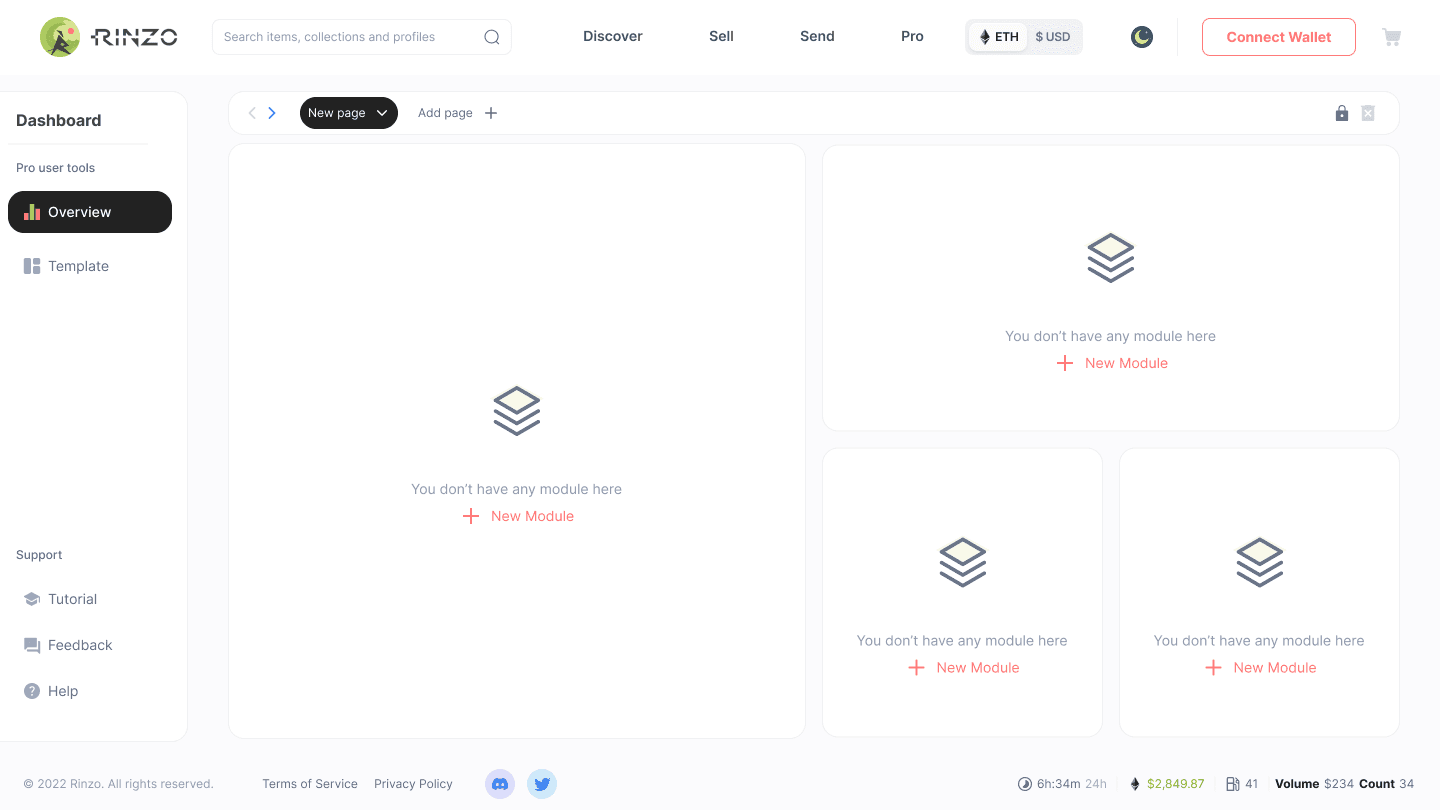
Task: Click the Help question mark icon
Action: [32, 691]
